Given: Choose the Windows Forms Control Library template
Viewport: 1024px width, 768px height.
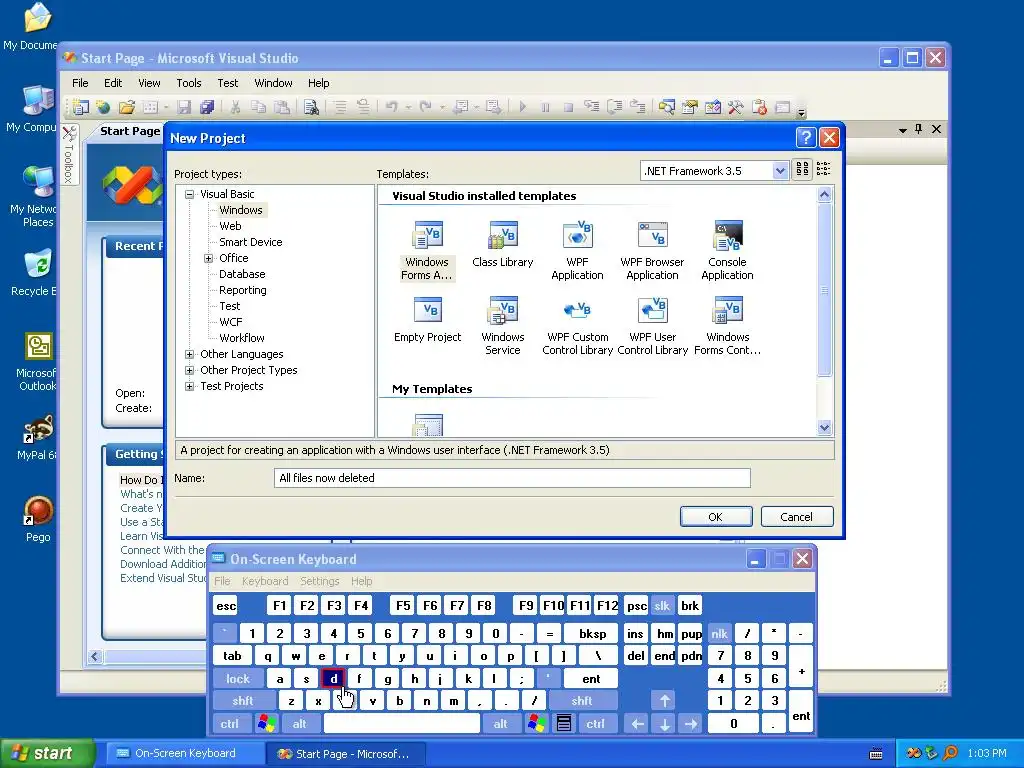Looking at the screenshot, I should point(728,326).
